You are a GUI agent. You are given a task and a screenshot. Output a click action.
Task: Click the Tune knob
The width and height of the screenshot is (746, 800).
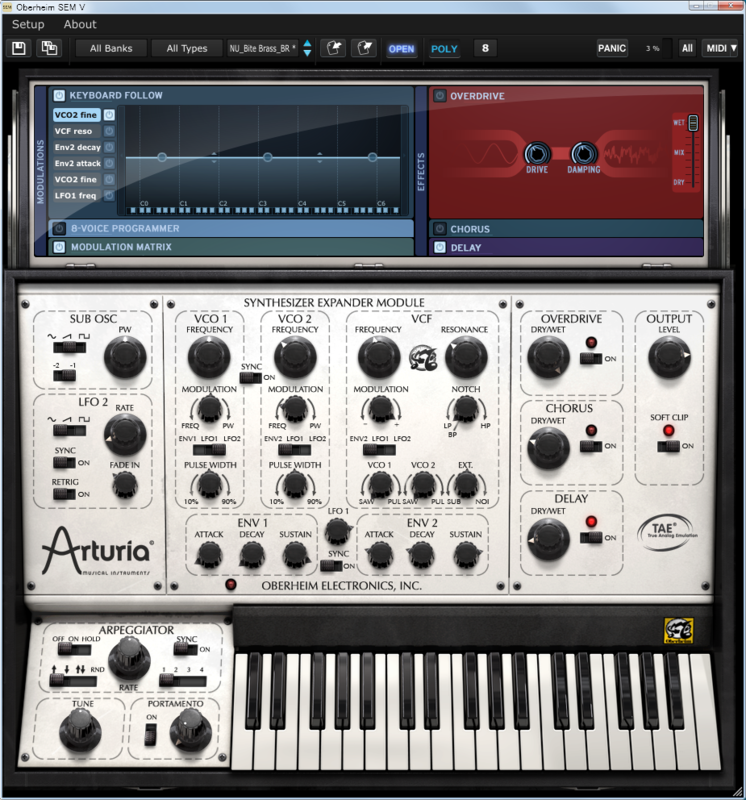point(80,733)
